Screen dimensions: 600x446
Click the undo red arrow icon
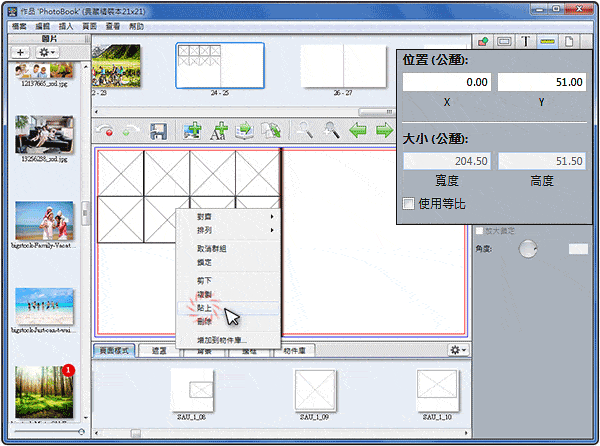105,130
